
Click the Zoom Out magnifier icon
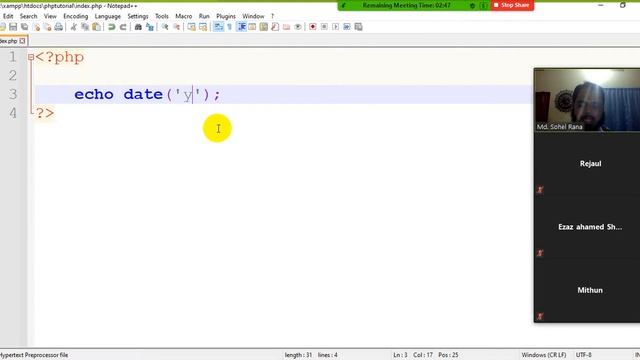point(176,27)
